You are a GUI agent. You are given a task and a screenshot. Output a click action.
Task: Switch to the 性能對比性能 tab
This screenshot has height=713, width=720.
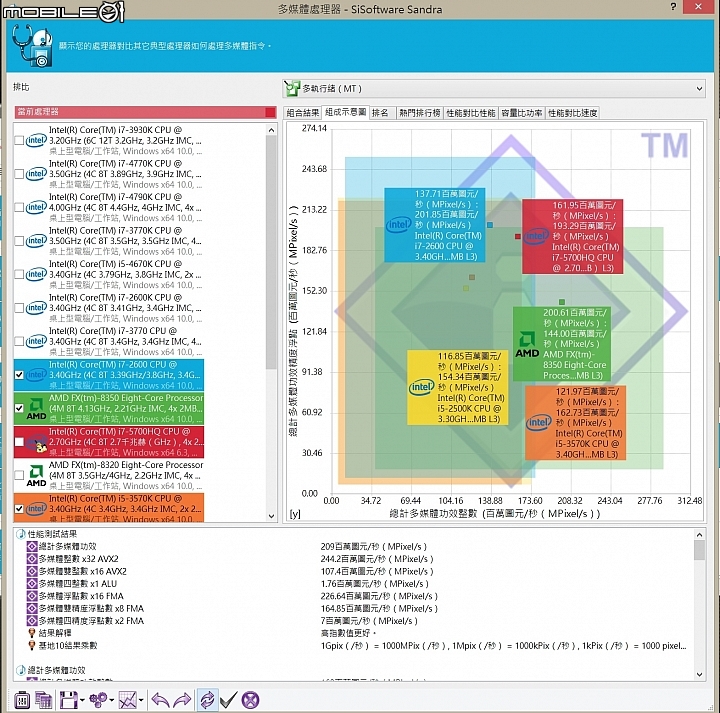471,113
